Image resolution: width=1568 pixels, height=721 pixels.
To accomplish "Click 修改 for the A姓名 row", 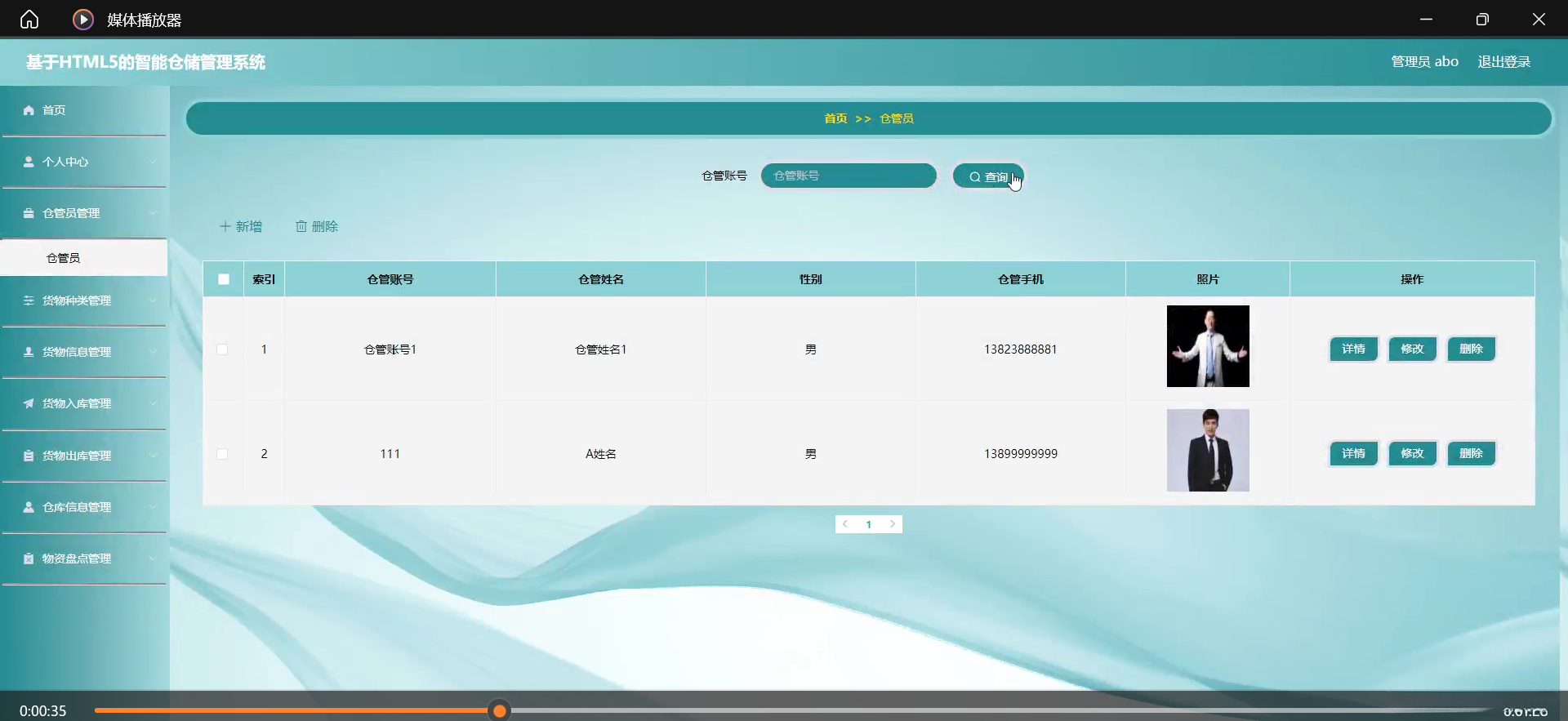I will pos(1412,454).
